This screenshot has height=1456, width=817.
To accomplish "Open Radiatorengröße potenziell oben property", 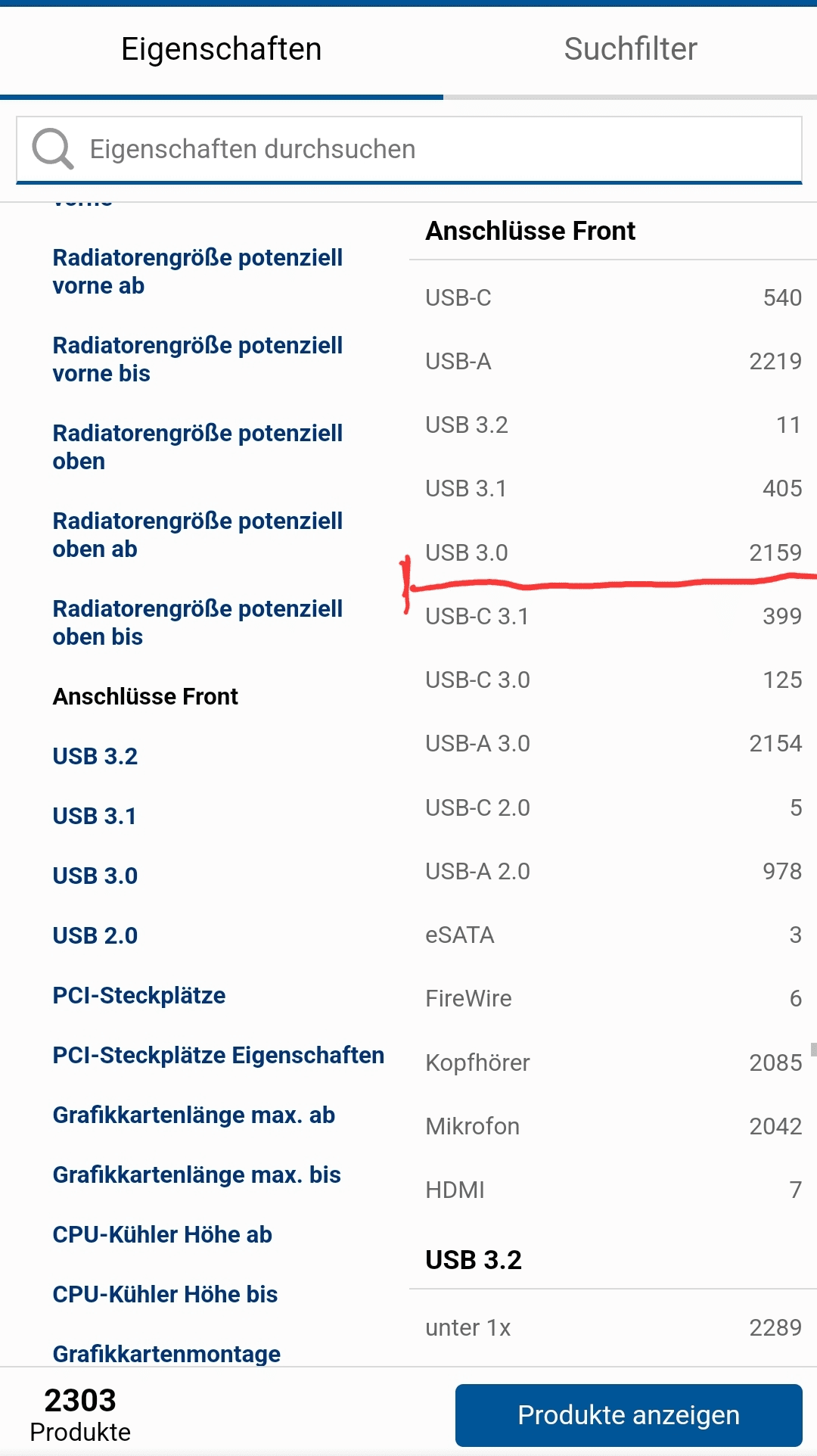I will point(197,447).
